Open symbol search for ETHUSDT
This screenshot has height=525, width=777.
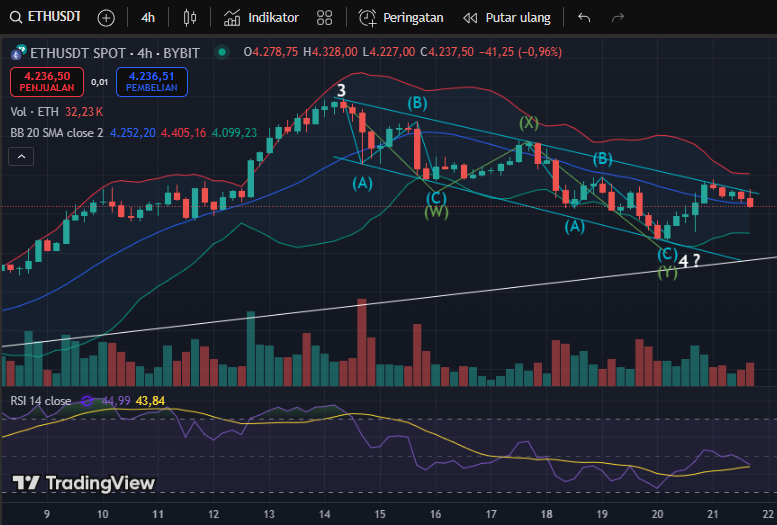pyautogui.click(x=45, y=17)
